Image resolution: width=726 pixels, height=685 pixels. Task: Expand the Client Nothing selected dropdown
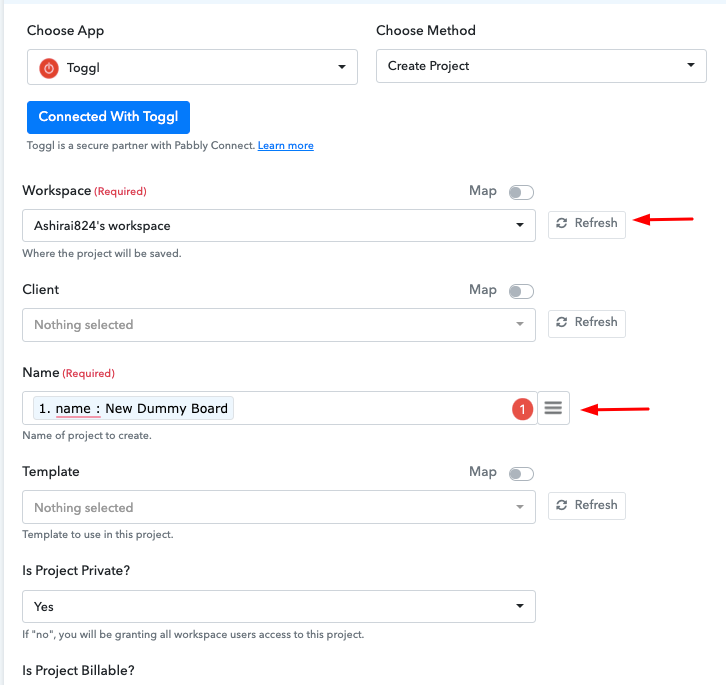click(279, 325)
